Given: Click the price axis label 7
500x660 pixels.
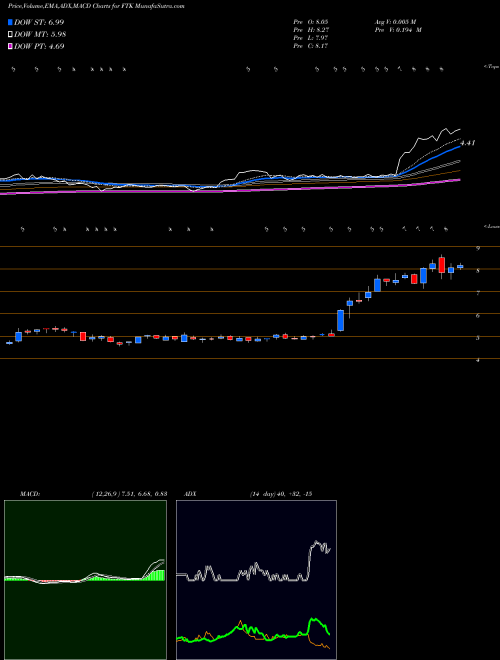Looking at the screenshot, I should click(478, 293).
